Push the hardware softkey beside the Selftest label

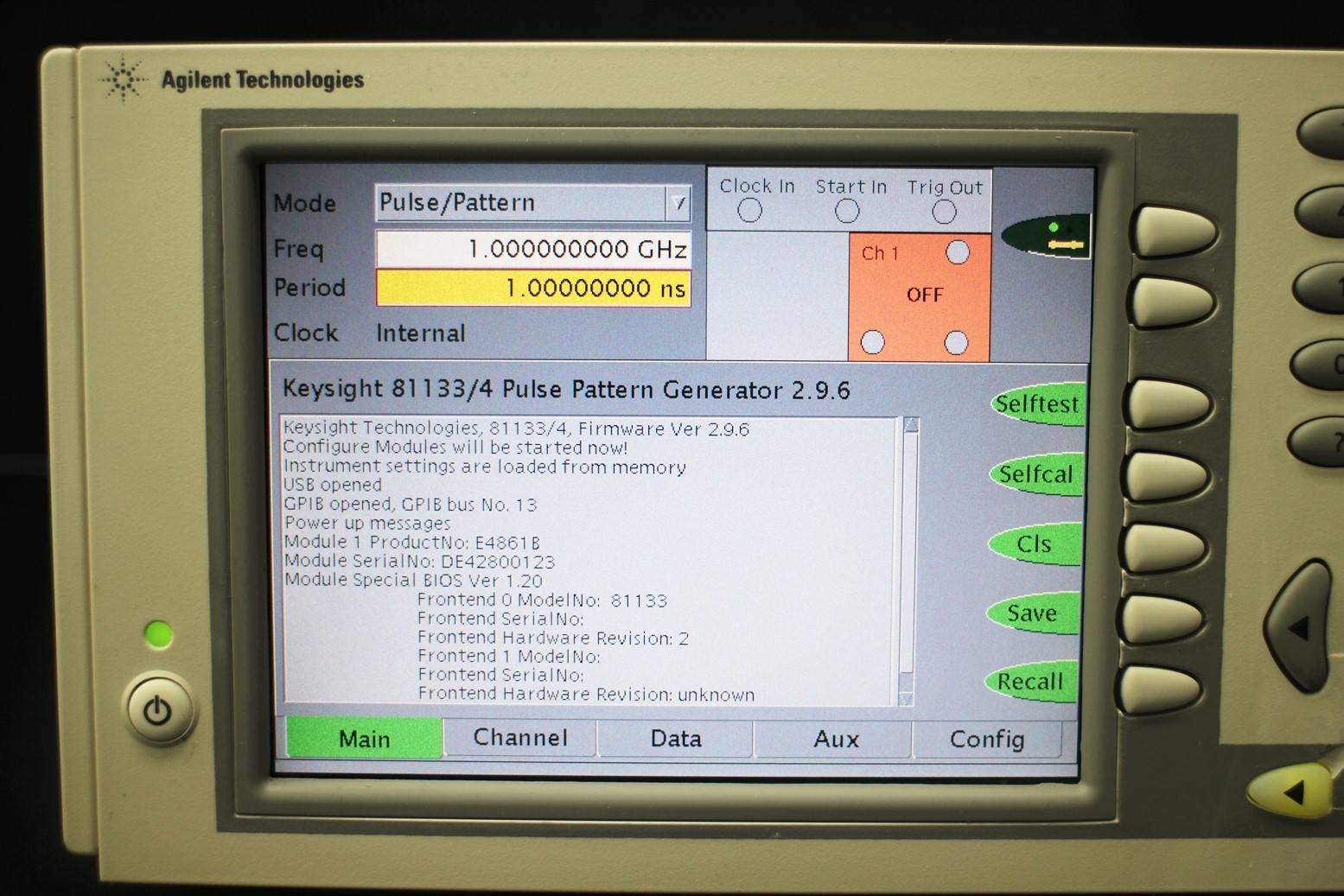pyautogui.click(x=1167, y=404)
